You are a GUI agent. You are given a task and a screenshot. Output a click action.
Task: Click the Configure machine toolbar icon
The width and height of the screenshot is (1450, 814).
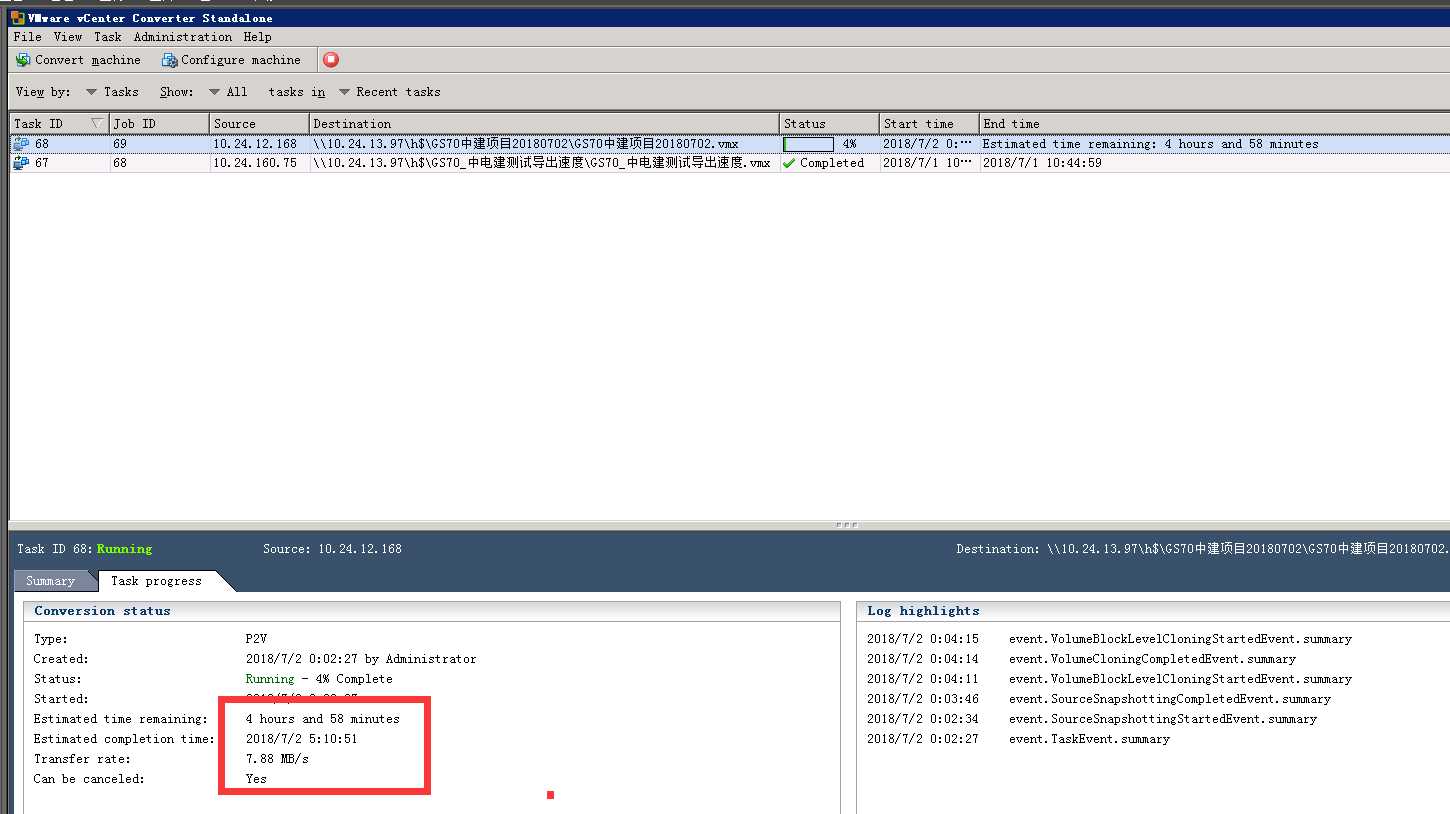pos(169,60)
